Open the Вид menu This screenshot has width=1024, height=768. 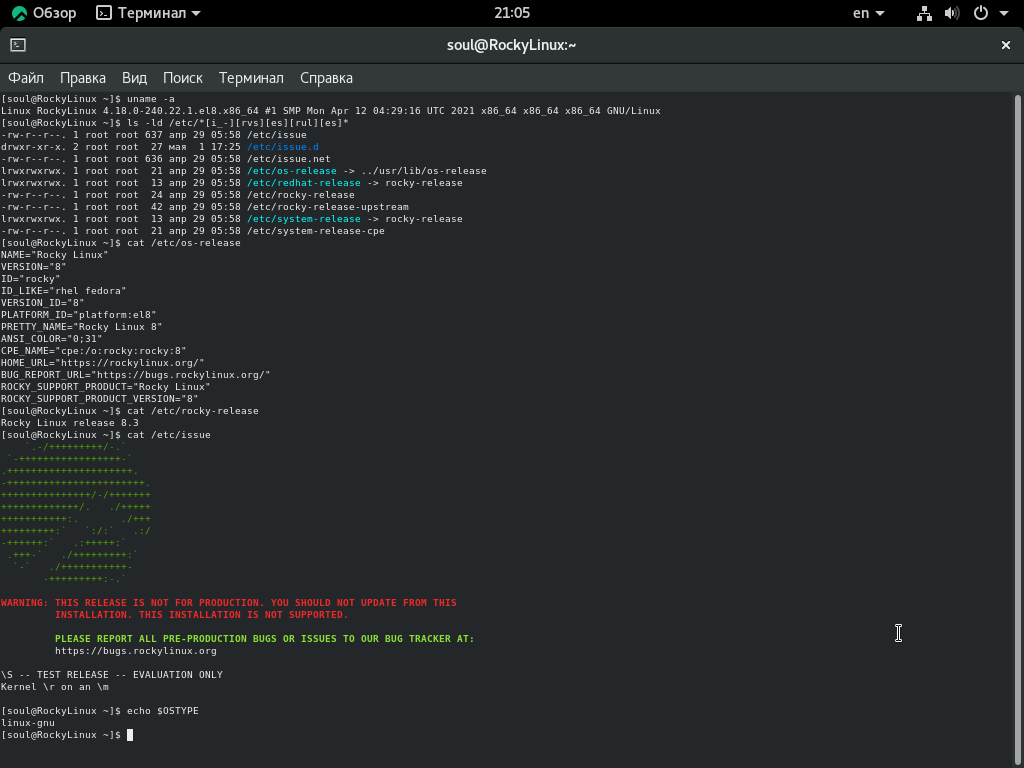pos(135,78)
